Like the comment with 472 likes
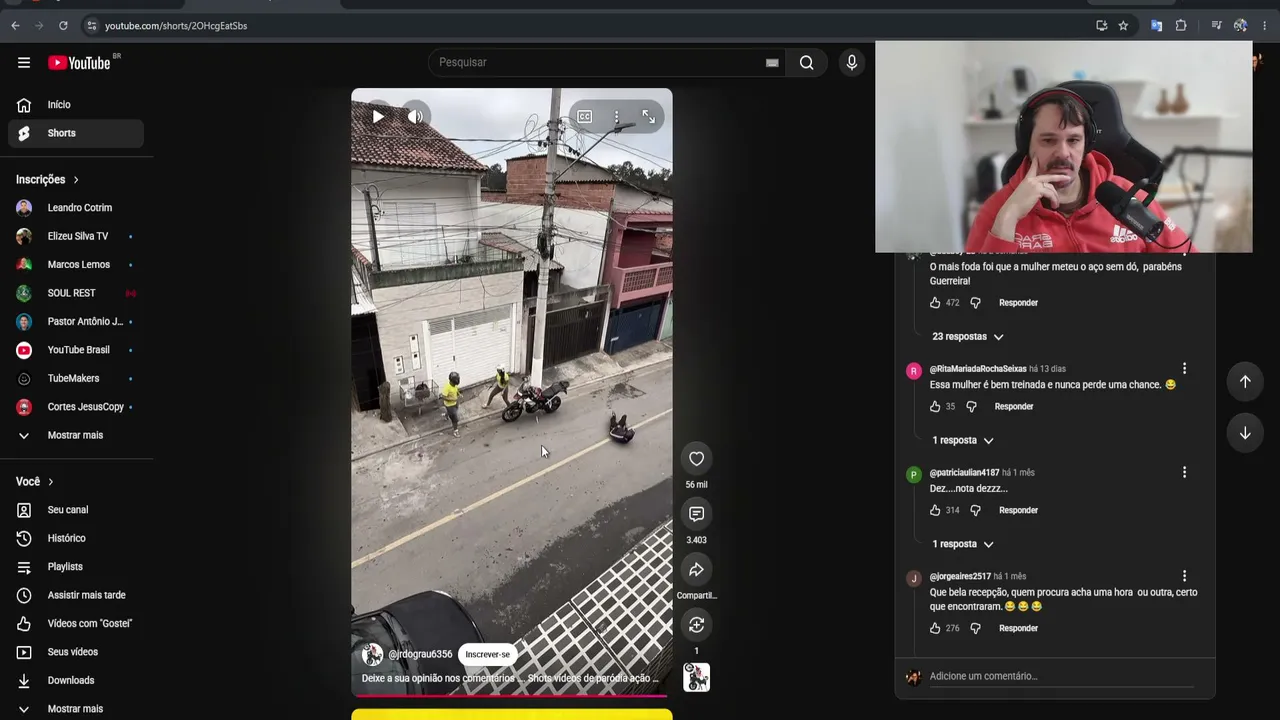 (935, 303)
